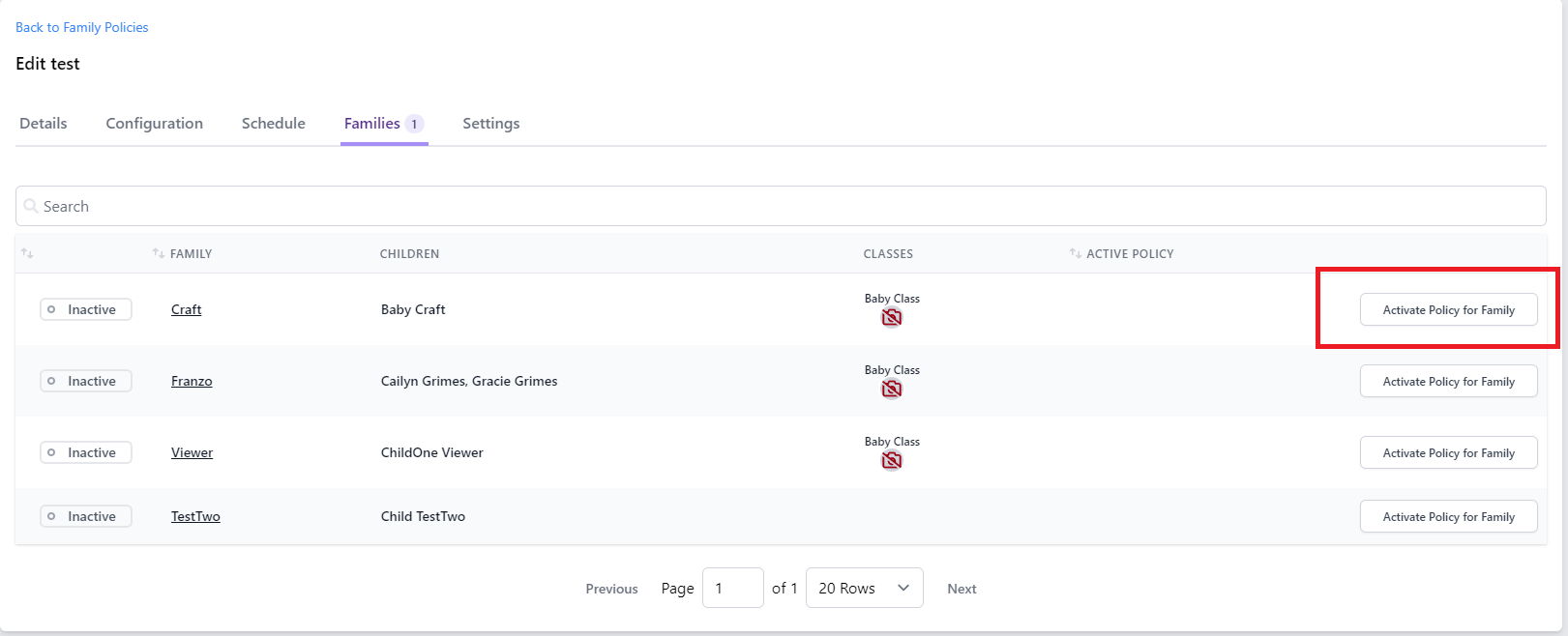
Task: Click the no-camera icon in Viewer row
Action: [x=892, y=460]
